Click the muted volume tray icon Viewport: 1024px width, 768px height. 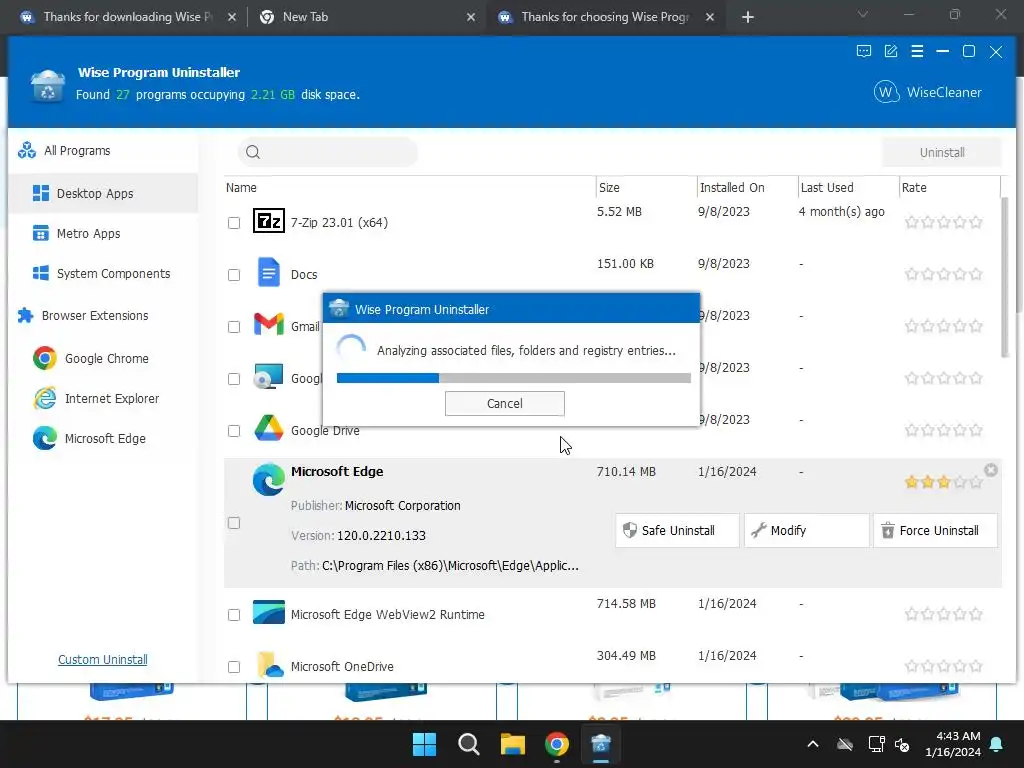point(903,744)
